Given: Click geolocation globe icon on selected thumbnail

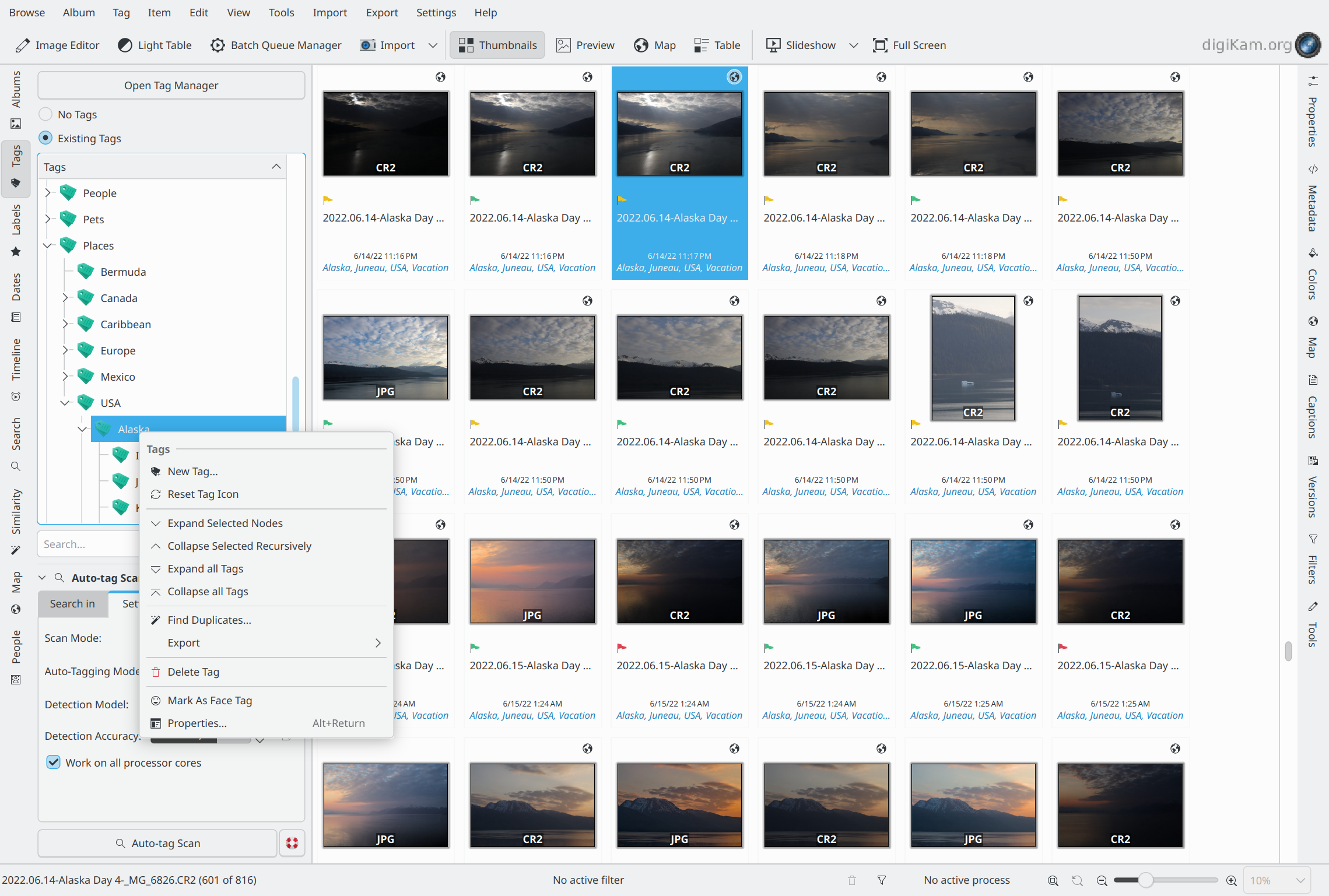Looking at the screenshot, I should point(734,77).
